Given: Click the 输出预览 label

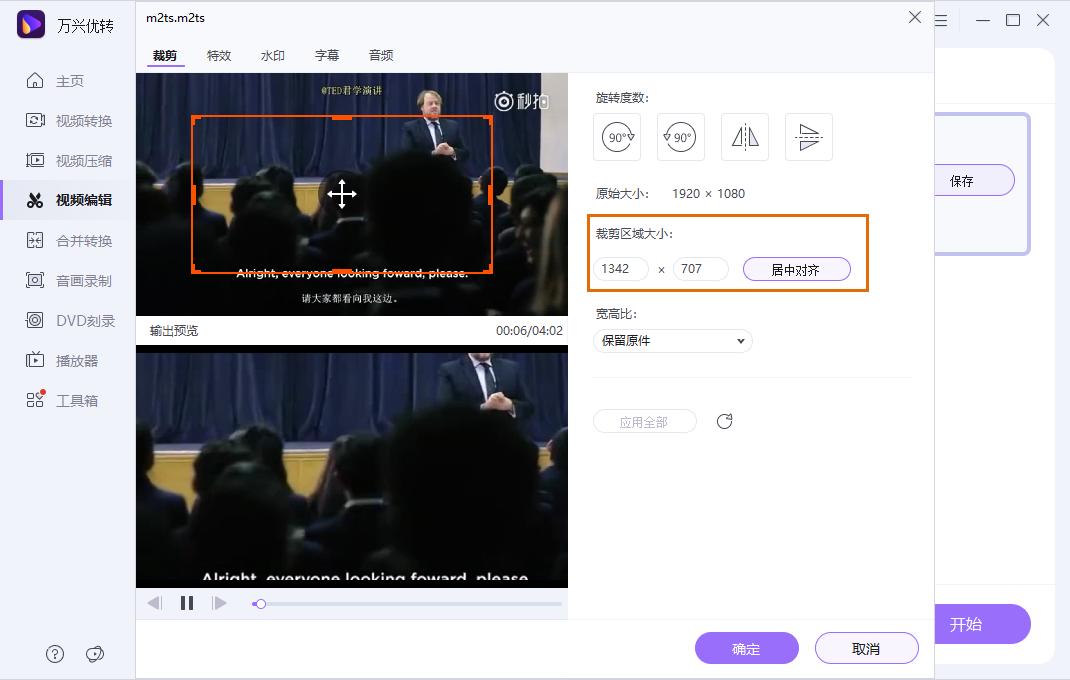Looking at the screenshot, I should click(x=174, y=330).
